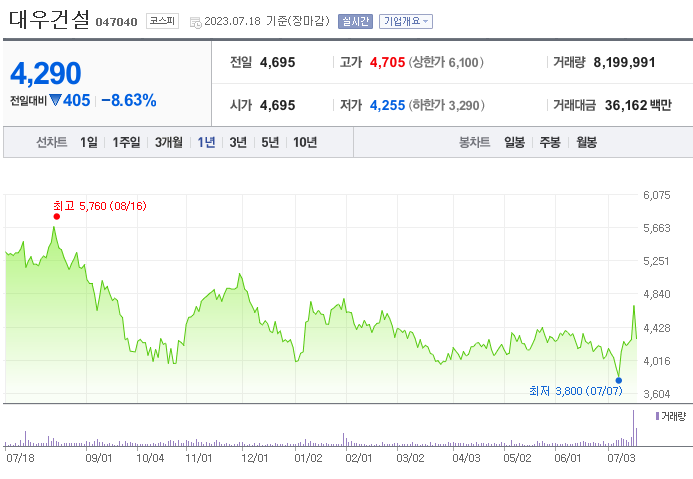
Task: Select the 1일 line chart tab
Action: (x=89, y=142)
